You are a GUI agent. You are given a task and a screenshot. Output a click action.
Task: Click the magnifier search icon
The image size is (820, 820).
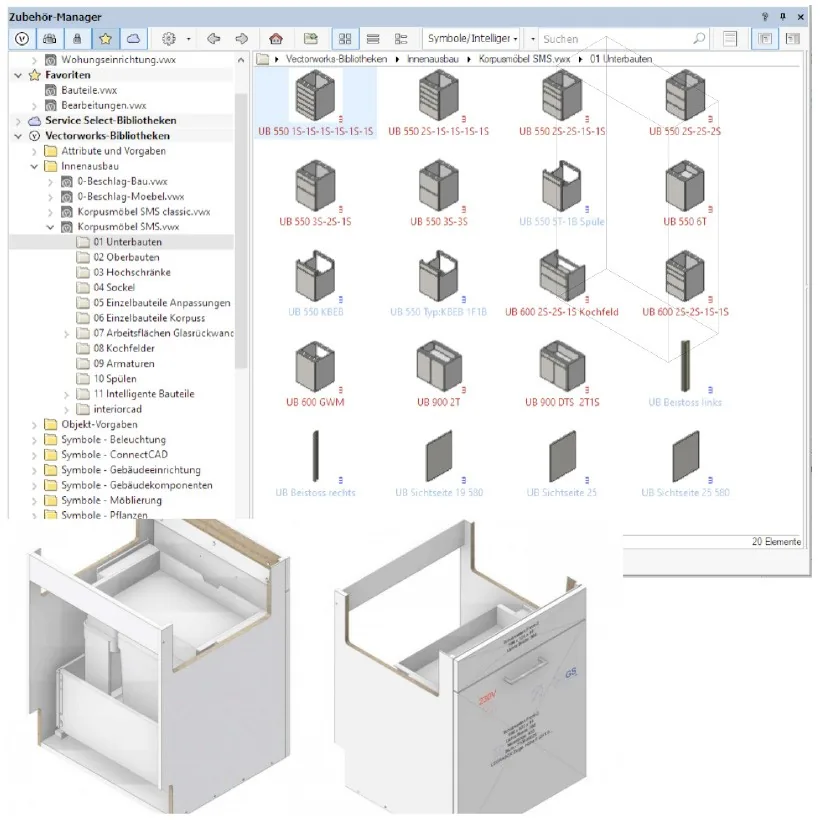click(699, 39)
